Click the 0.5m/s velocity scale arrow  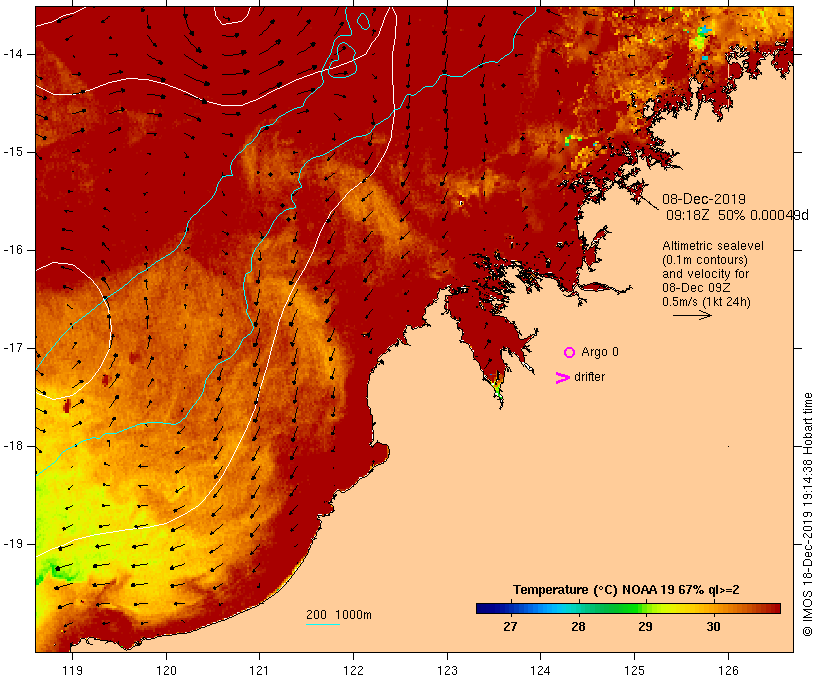click(692, 315)
